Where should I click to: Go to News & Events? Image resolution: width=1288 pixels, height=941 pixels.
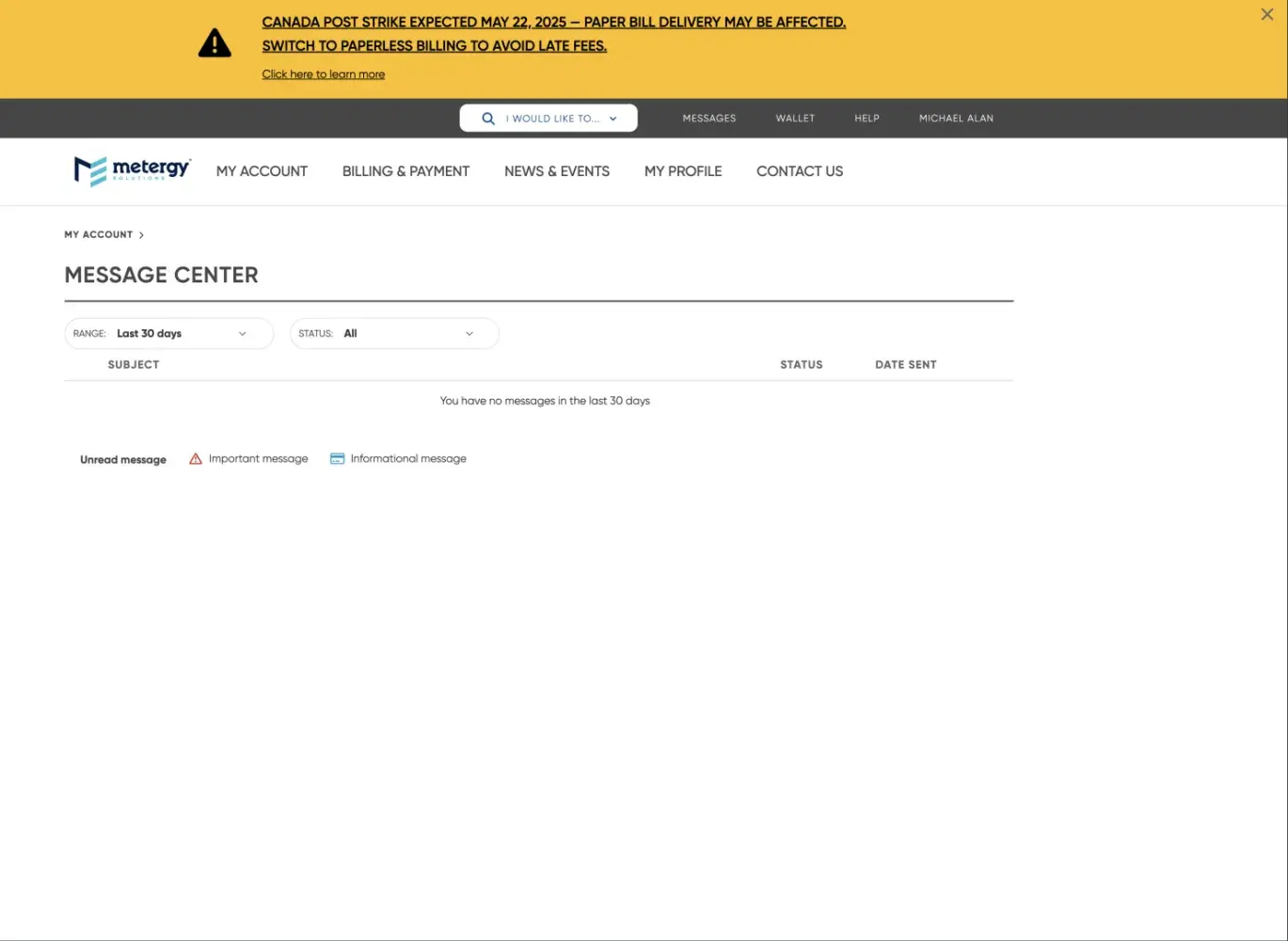tap(557, 171)
